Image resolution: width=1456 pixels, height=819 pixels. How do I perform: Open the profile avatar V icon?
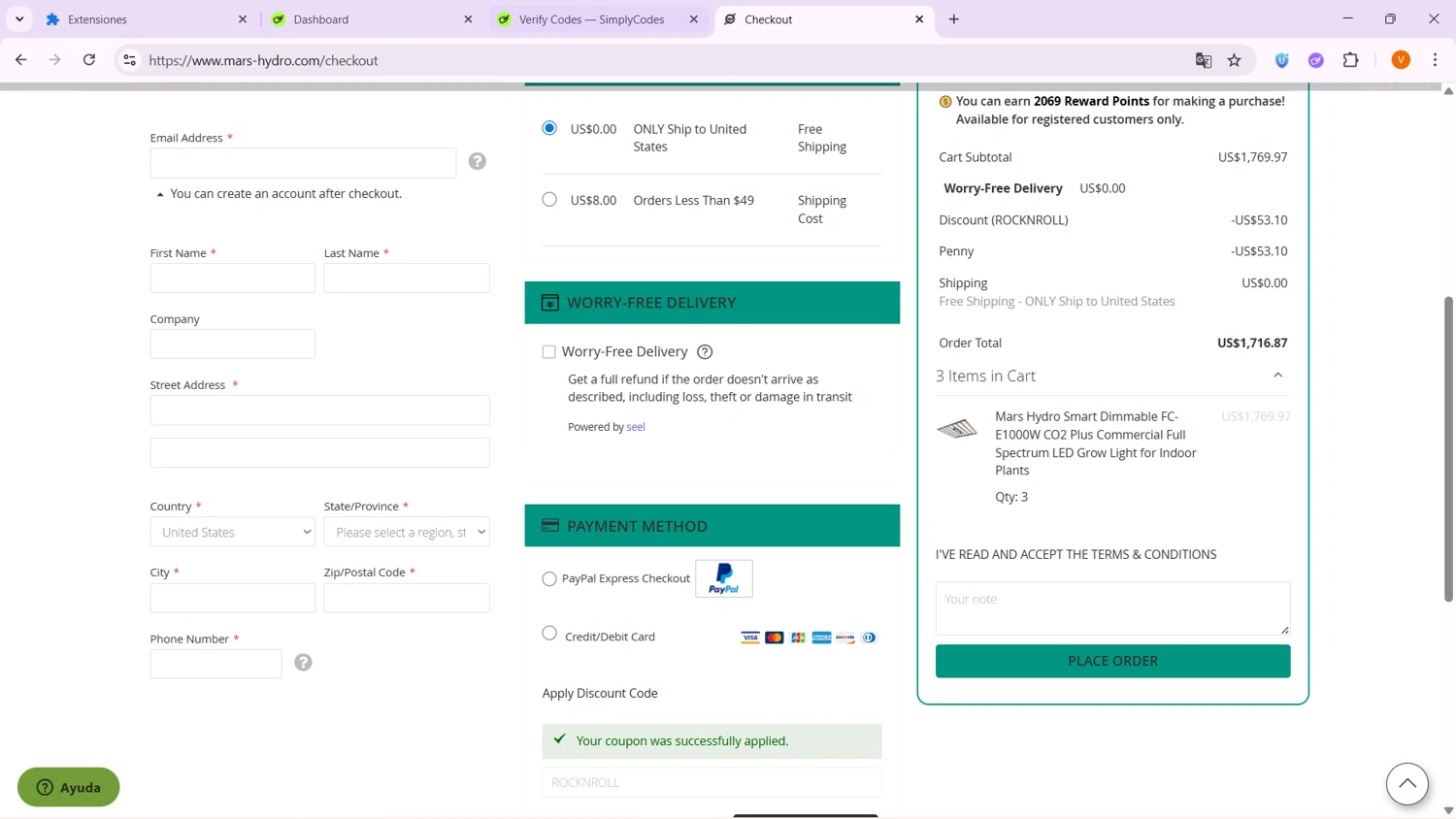pyautogui.click(x=1401, y=60)
